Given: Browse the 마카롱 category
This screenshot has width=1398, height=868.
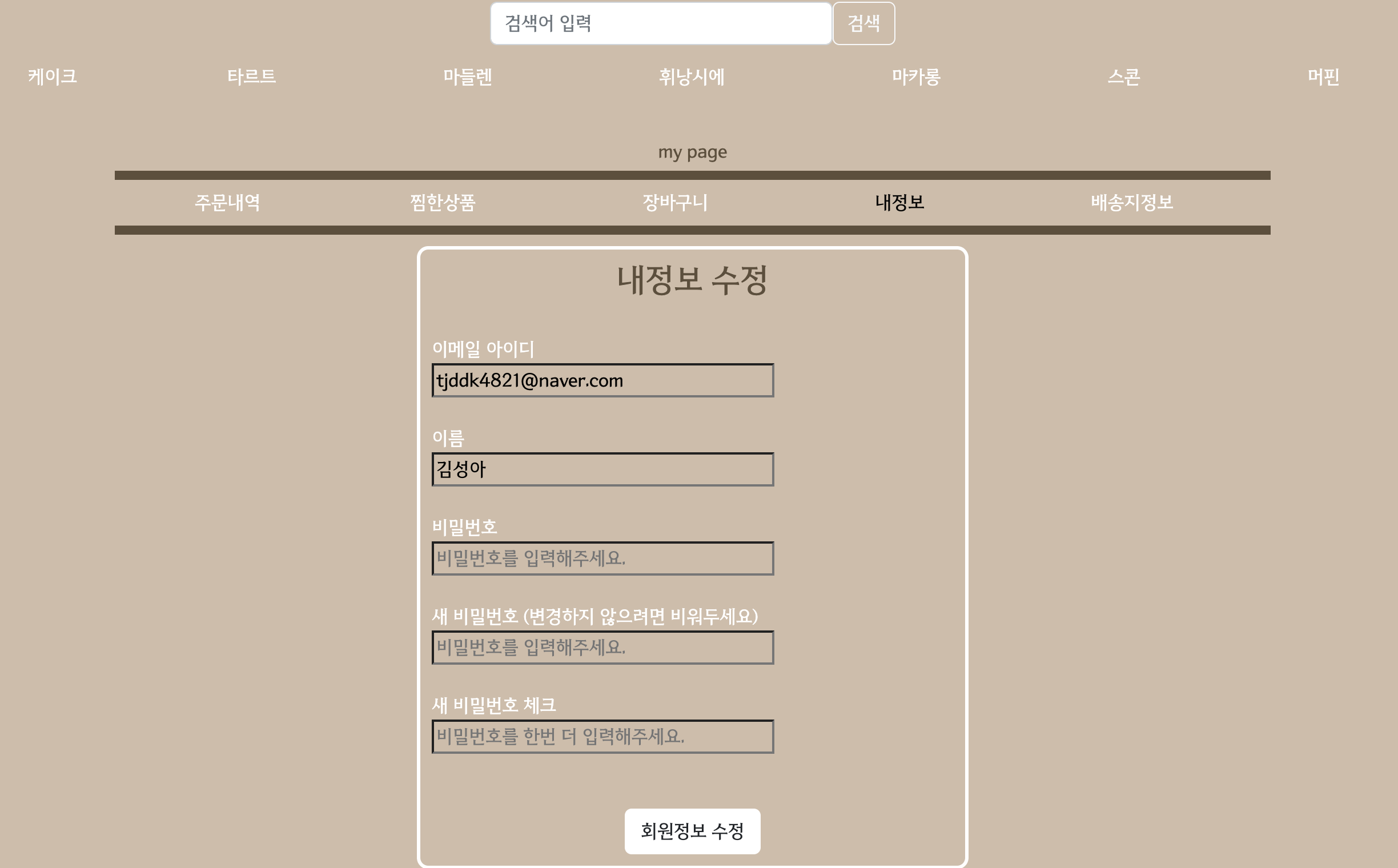Looking at the screenshot, I should [x=916, y=77].
